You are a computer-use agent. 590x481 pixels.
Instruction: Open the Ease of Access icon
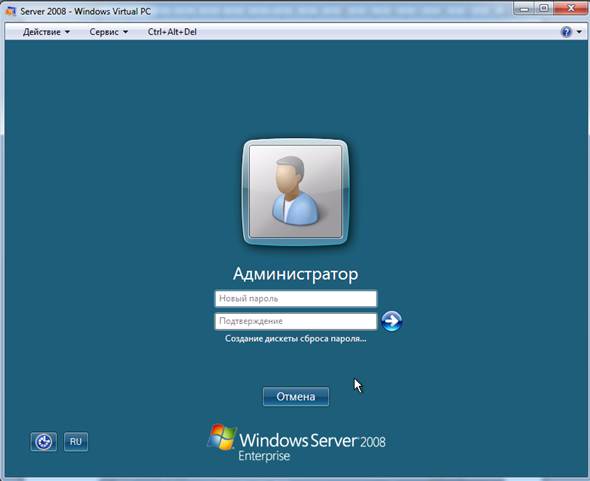click(44, 441)
